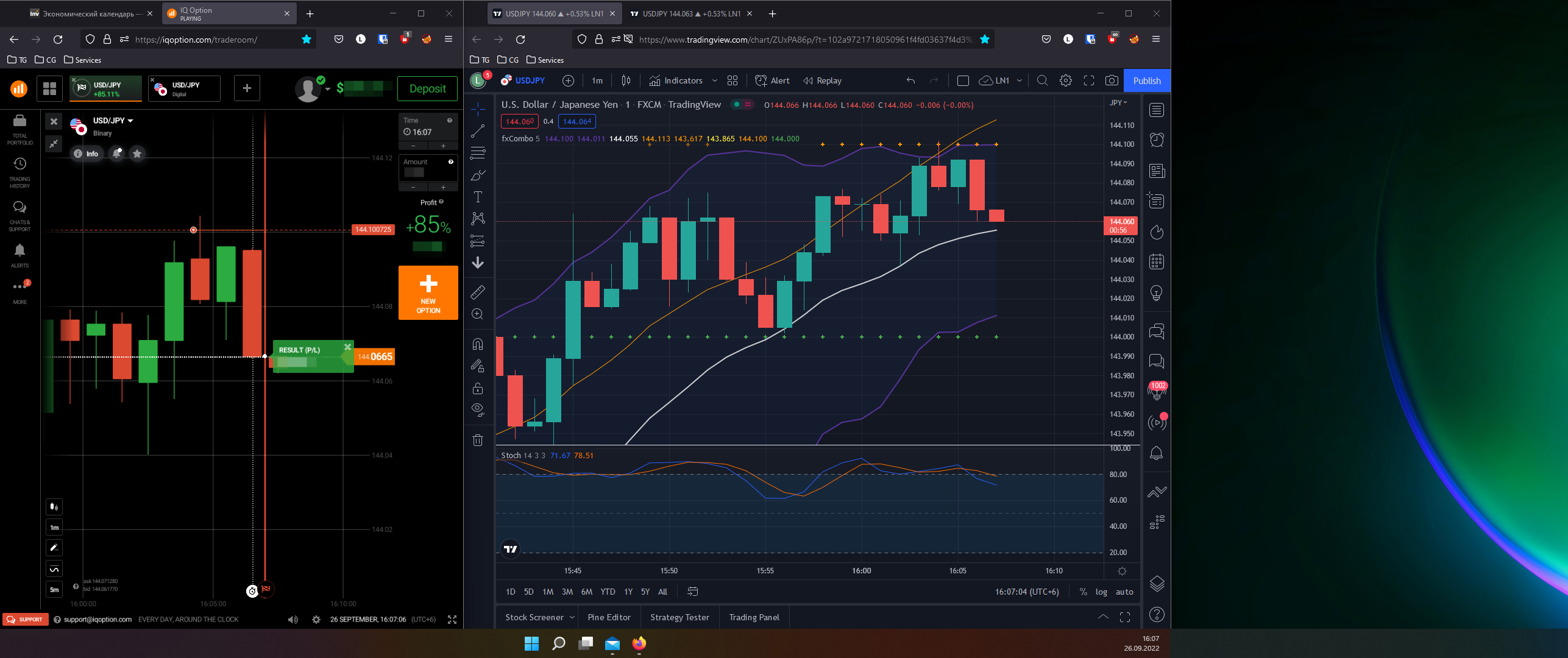1568x658 pixels.
Task: Add symbol to compare with plus icon
Action: coord(568,80)
